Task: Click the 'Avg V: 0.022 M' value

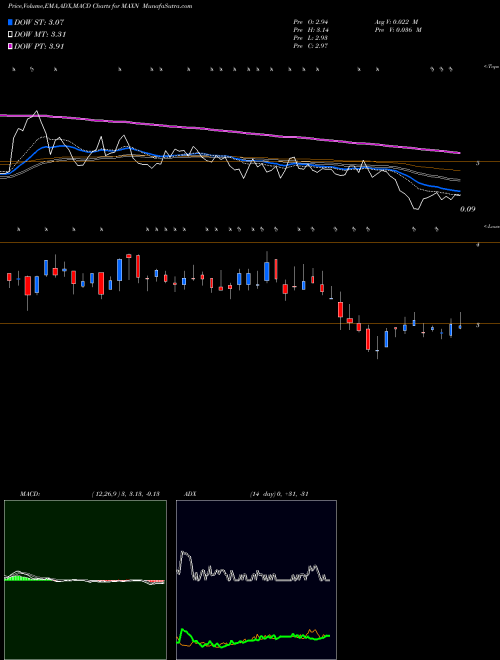Action: (398, 22)
